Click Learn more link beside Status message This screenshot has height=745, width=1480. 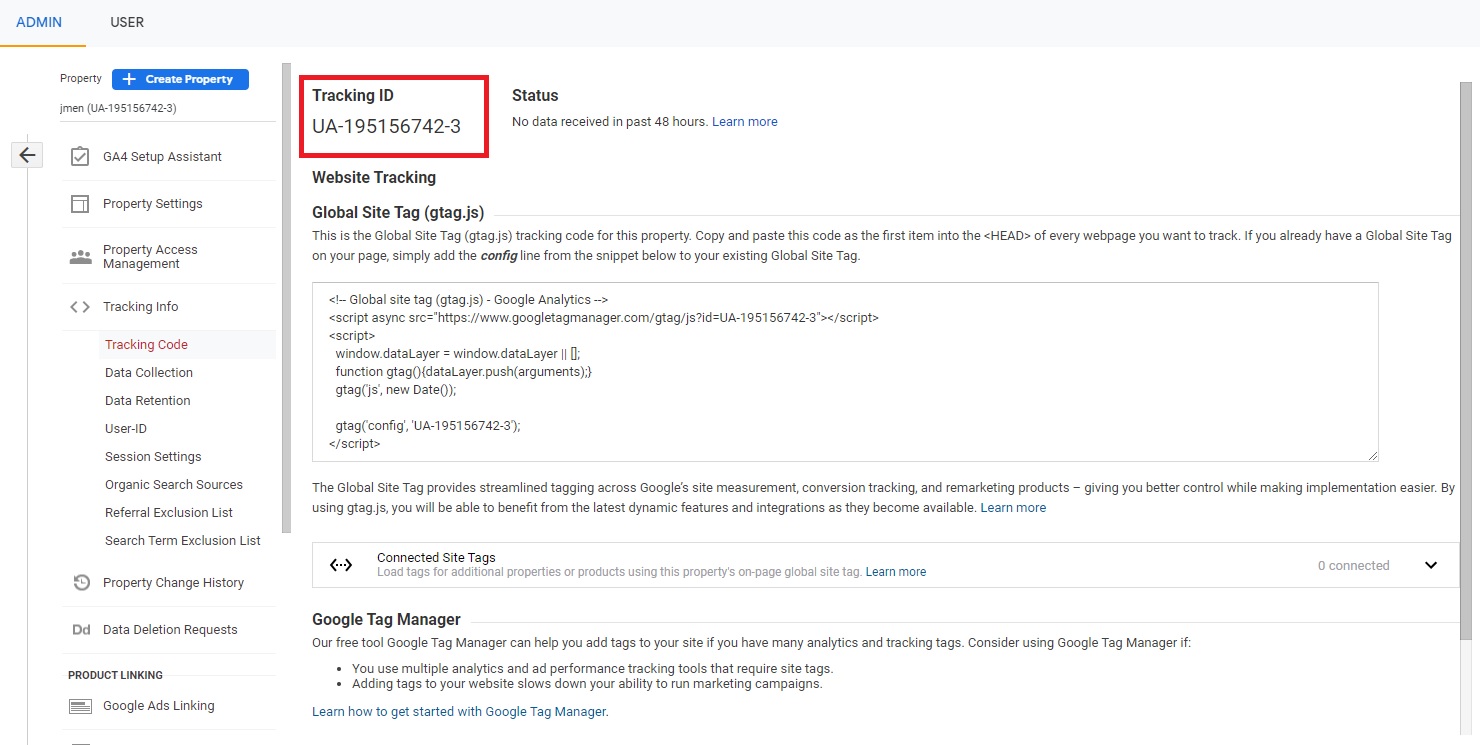tap(744, 122)
